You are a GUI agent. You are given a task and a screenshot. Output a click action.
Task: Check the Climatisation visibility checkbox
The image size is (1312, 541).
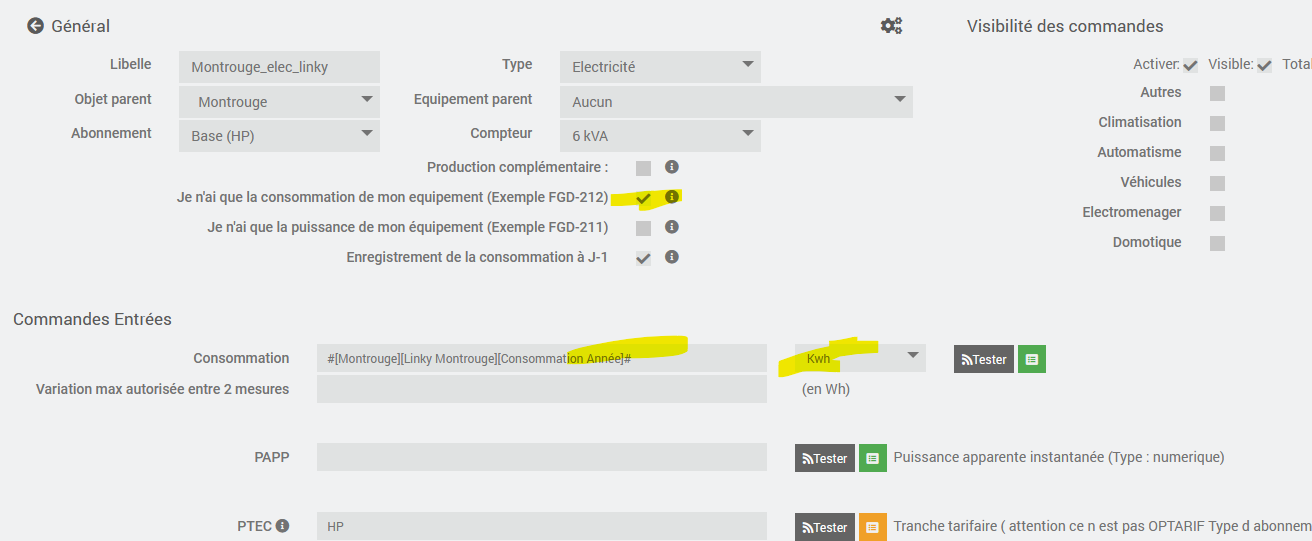(1217, 123)
